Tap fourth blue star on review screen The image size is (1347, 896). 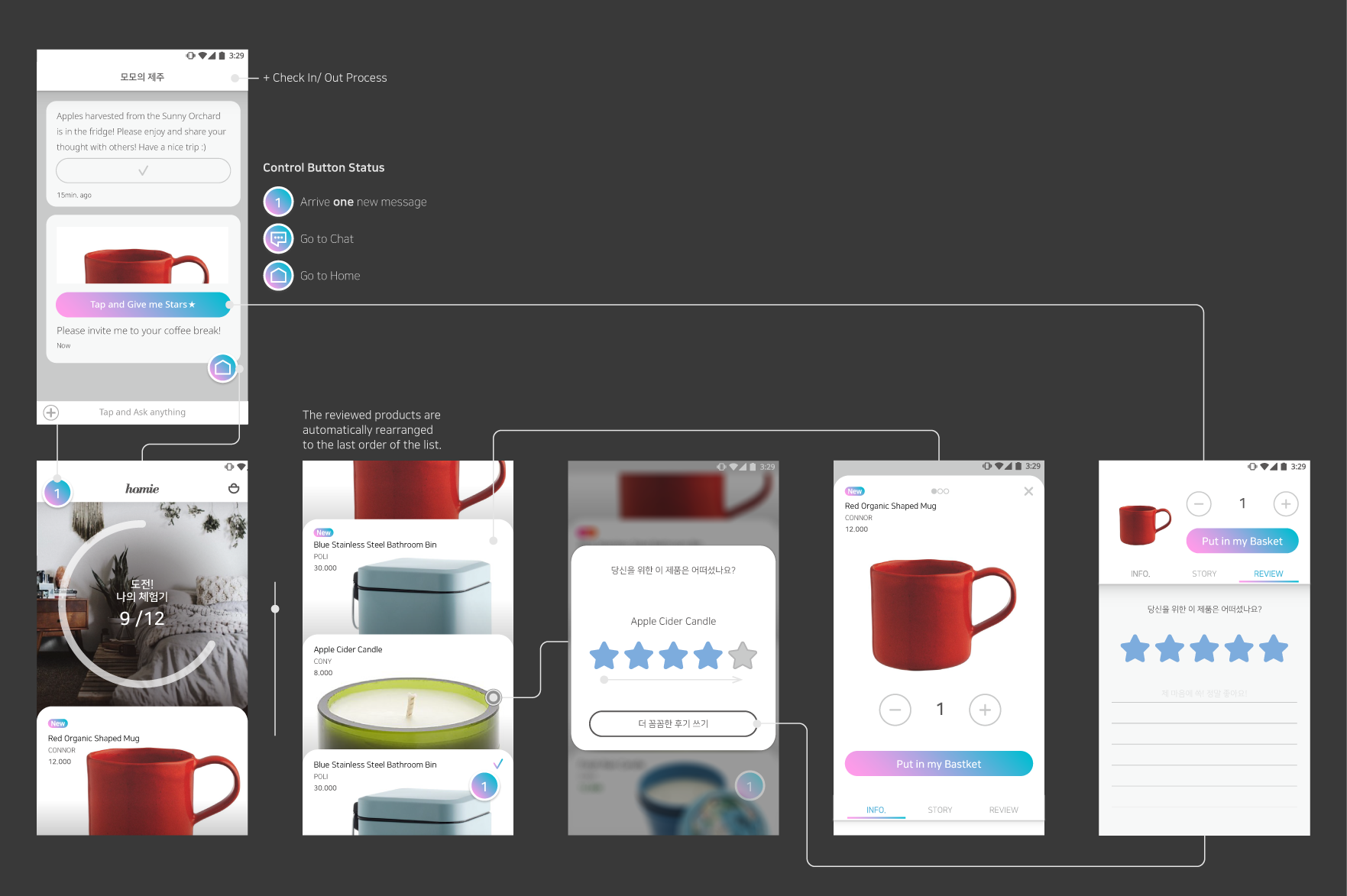[x=1239, y=649]
